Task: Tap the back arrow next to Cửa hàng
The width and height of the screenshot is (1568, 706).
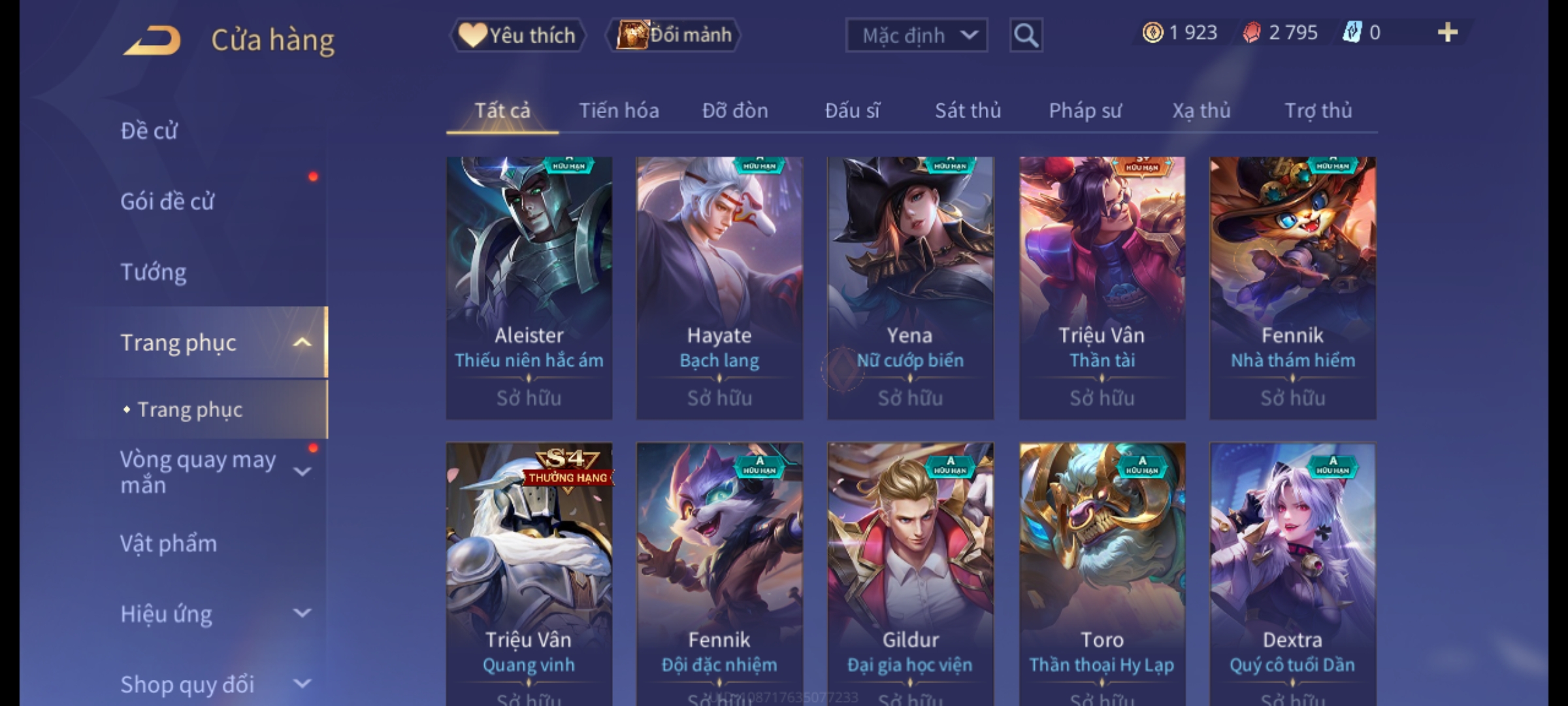Action: click(152, 41)
